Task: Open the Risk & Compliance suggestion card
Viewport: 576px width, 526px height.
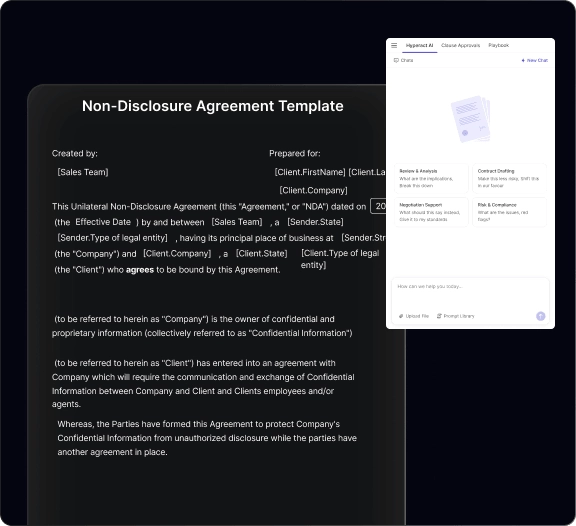Action: (x=510, y=212)
